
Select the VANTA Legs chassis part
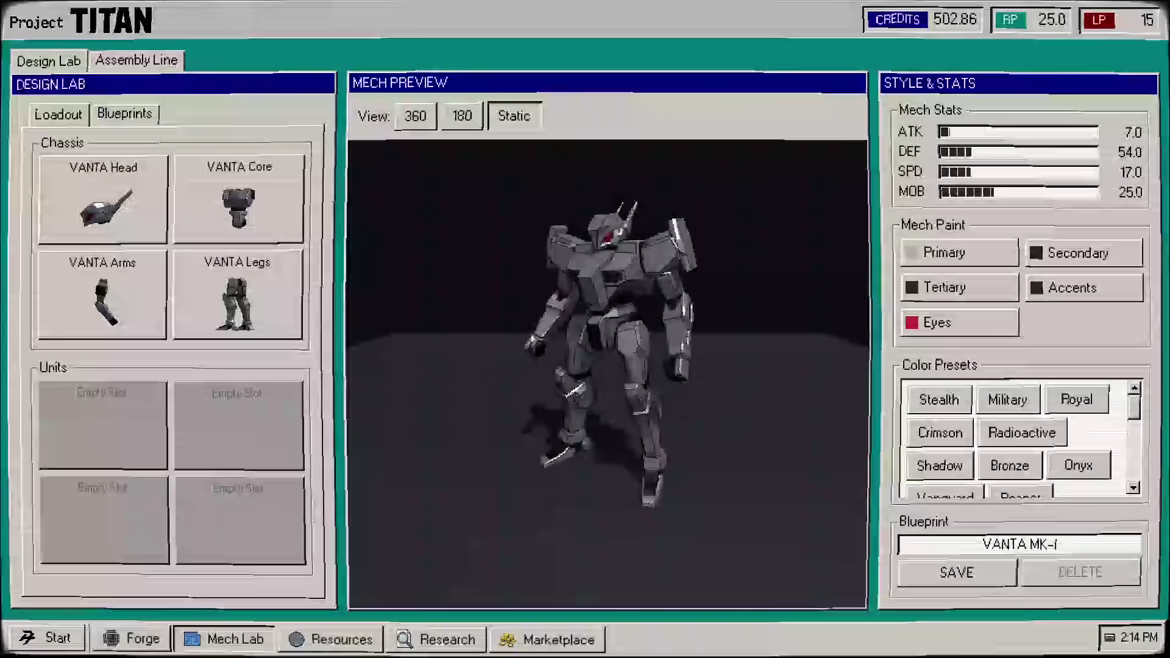pyautogui.click(x=239, y=294)
